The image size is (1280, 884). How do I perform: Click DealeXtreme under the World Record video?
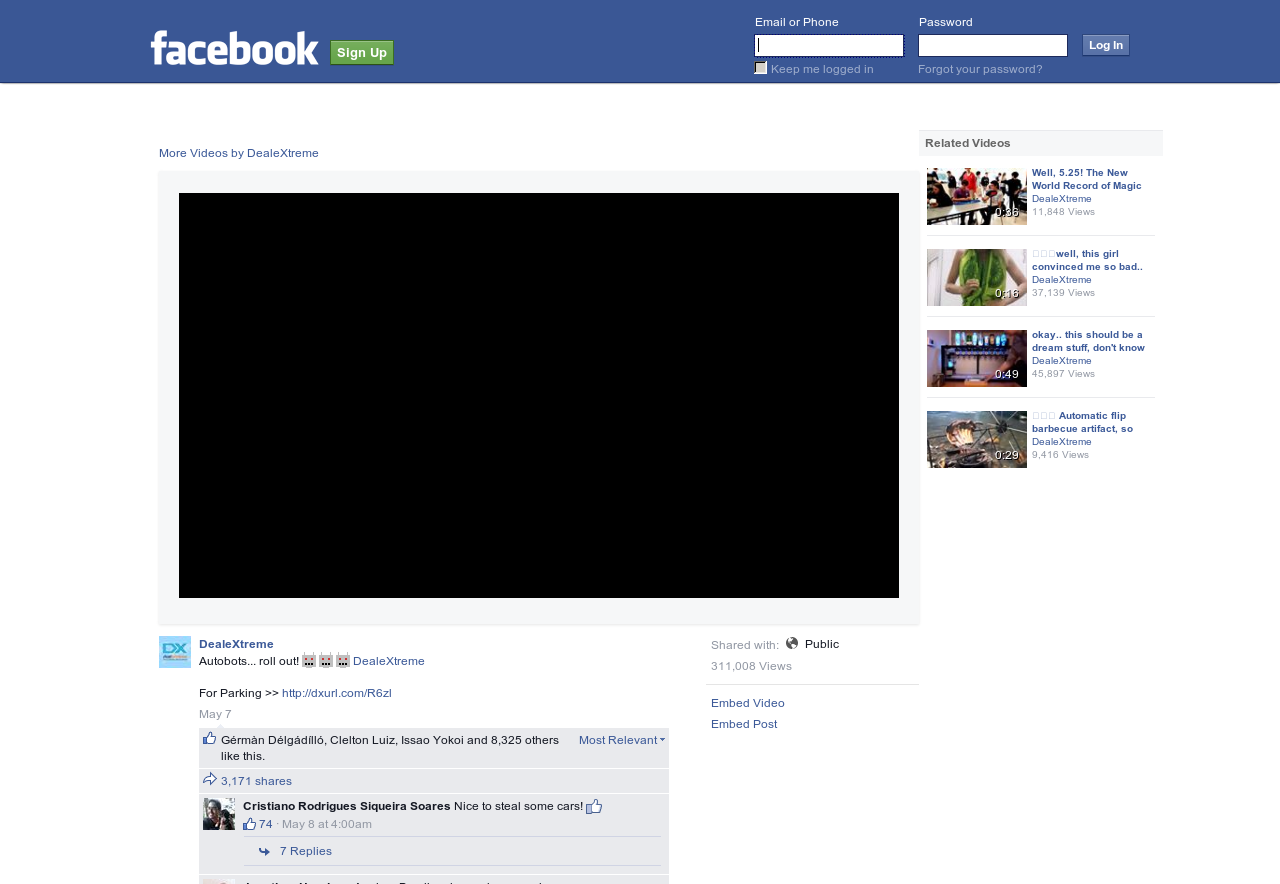(x=1062, y=199)
